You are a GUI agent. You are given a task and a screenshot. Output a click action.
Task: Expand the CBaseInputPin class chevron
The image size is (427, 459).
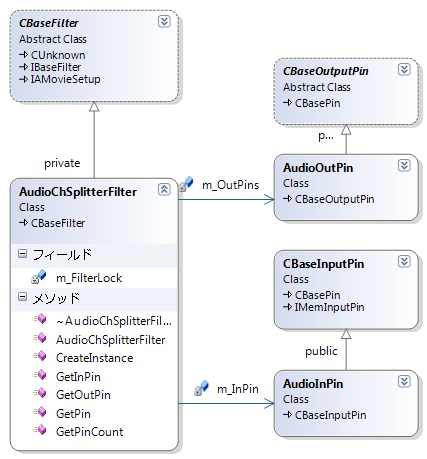[404, 262]
